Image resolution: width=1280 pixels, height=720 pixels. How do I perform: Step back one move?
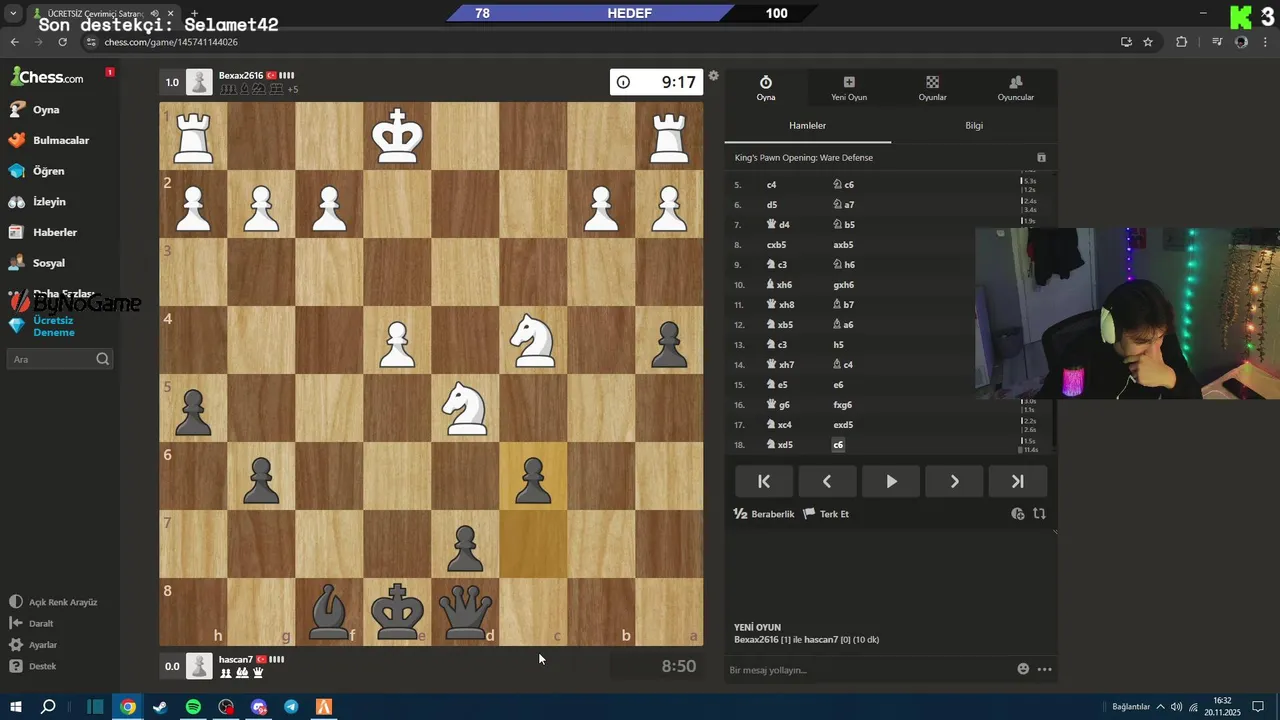point(827,481)
